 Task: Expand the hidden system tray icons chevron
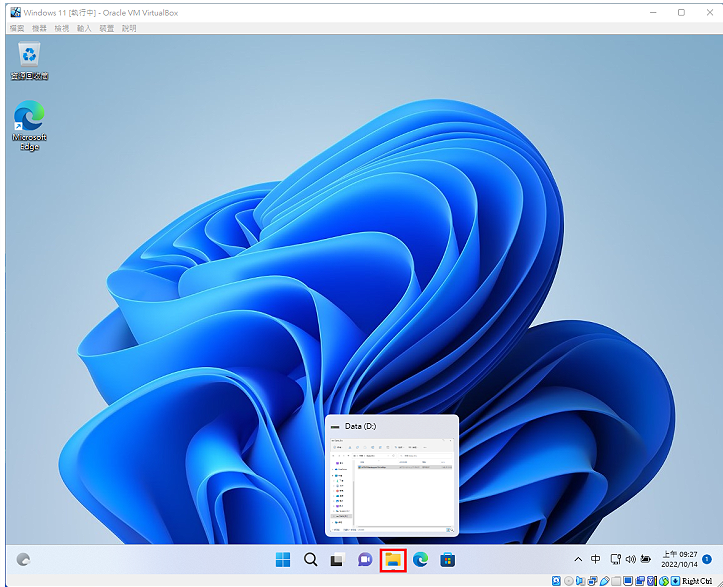(578, 559)
